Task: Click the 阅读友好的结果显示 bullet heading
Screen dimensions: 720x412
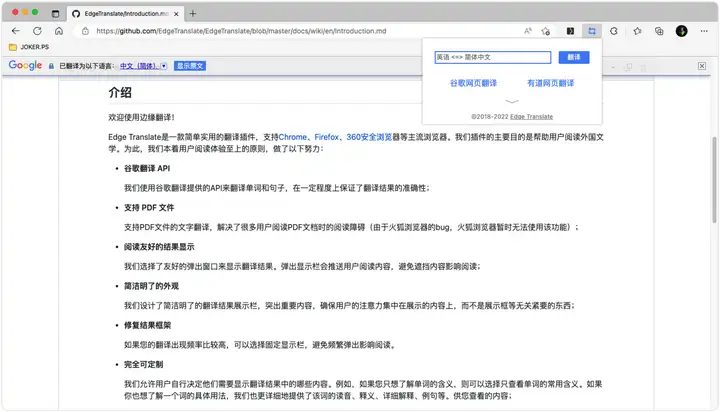Action: 159,247
